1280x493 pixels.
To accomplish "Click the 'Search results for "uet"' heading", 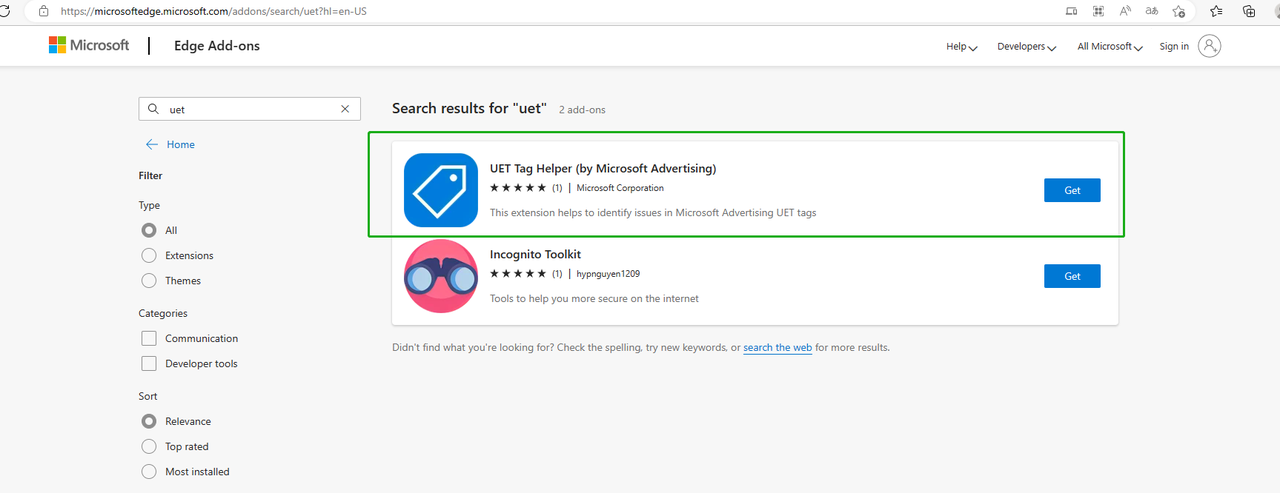I will (x=469, y=108).
